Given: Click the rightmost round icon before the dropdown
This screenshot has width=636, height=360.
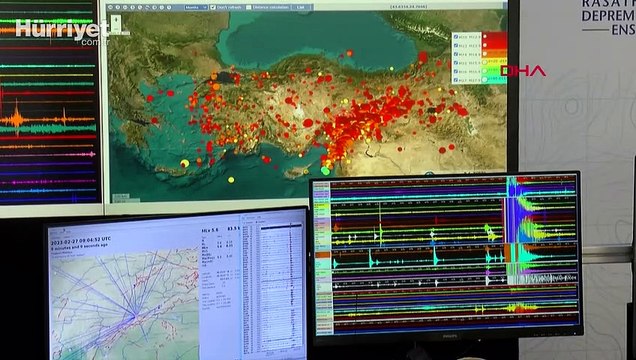Looking at the screenshot, I should coord(169,7).
